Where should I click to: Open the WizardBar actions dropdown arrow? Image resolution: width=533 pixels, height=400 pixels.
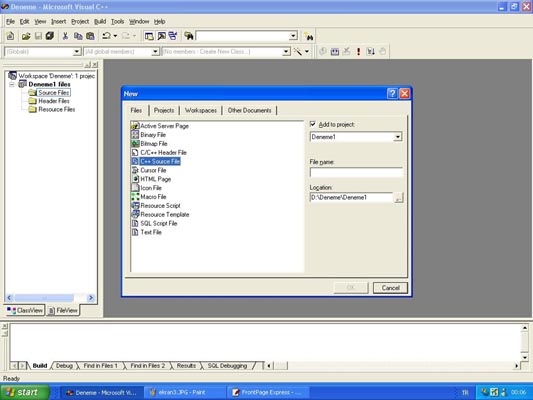click(307, 52)
